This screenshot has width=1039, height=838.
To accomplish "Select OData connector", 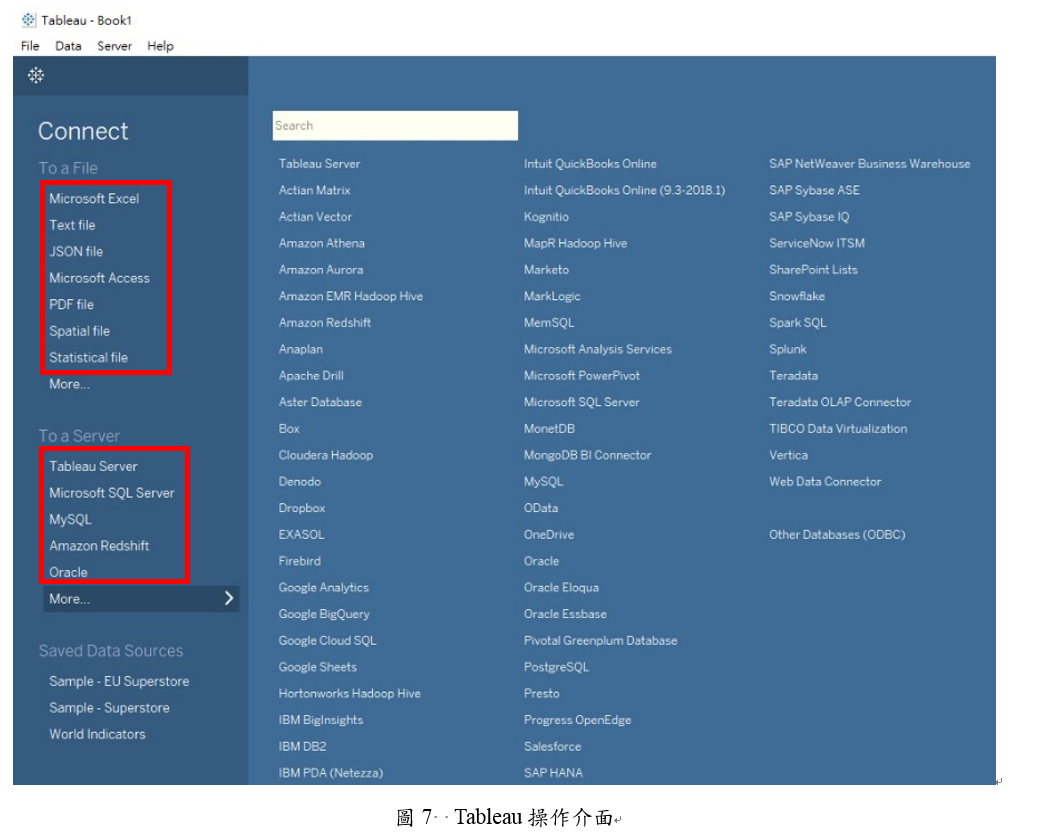I will [x=541, y=508].
